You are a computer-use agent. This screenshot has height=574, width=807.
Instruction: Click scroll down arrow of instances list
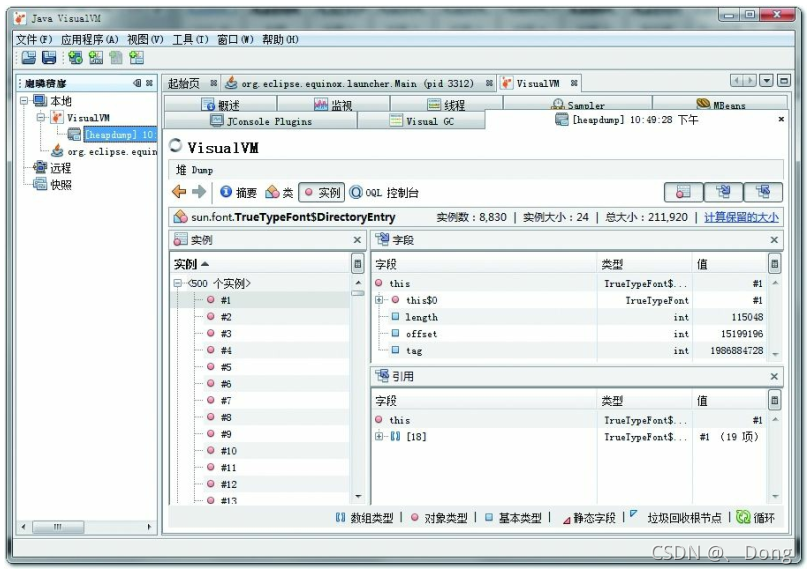point(358,497)
